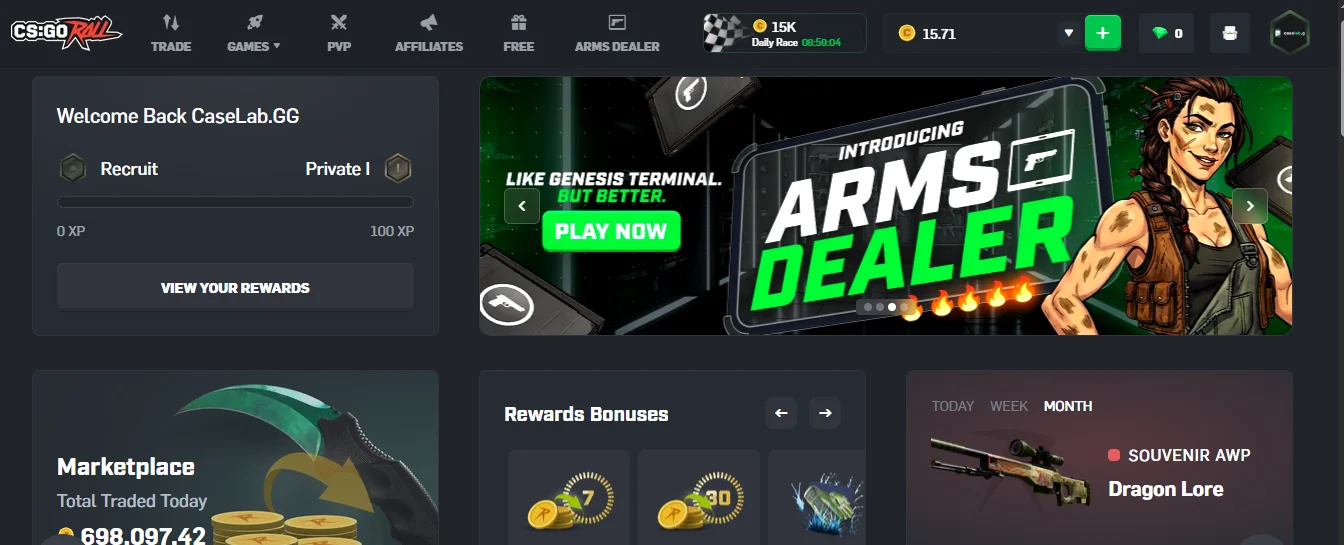Go to the previous banner slide
This screenshot has width=1344, height=545.
tap(522, 206)
